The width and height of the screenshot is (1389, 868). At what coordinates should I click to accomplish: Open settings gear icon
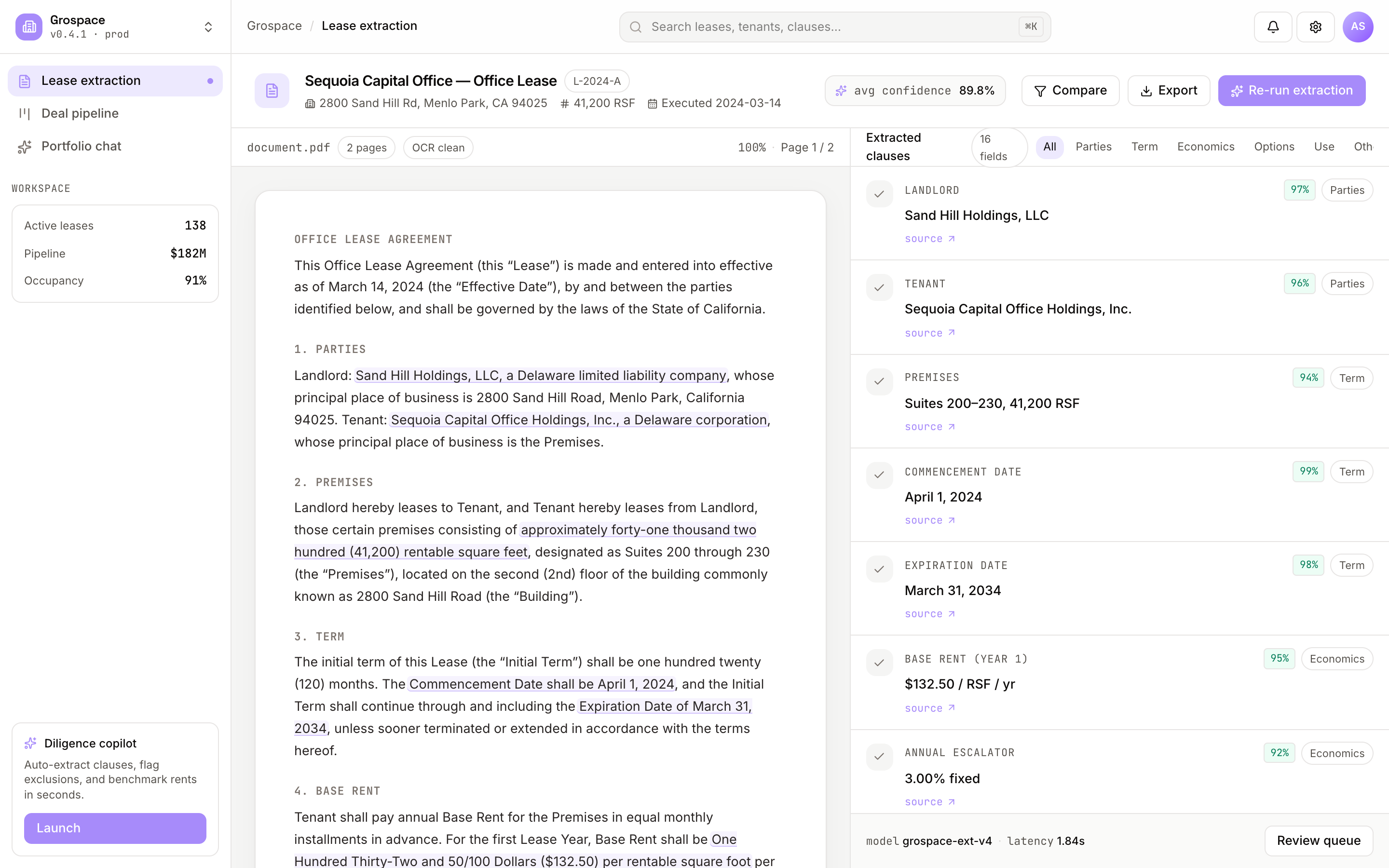pyautogui.click(x=1315, y=27)
